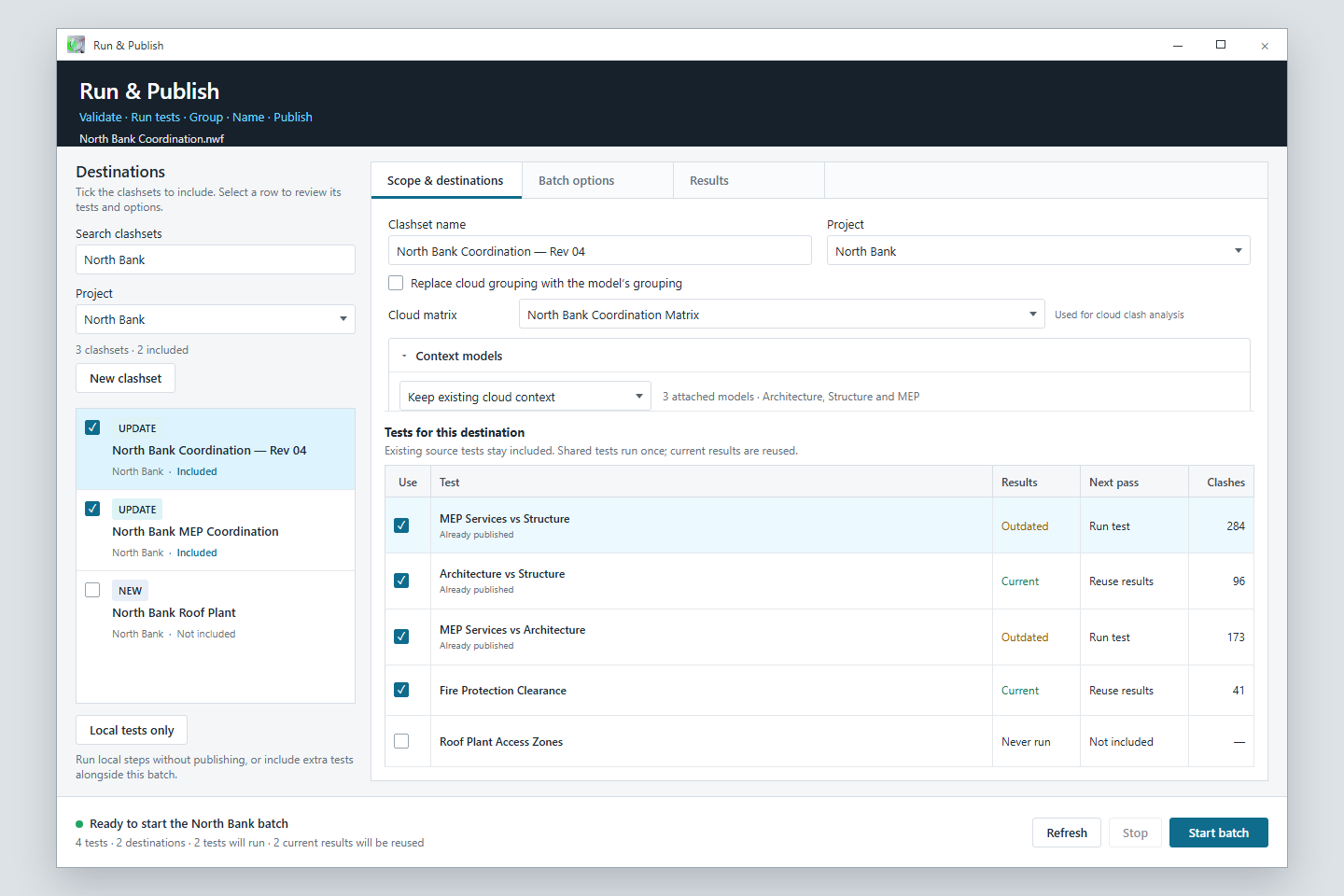
Task: Click the Clashset name input field
Action: coord(600,251)
